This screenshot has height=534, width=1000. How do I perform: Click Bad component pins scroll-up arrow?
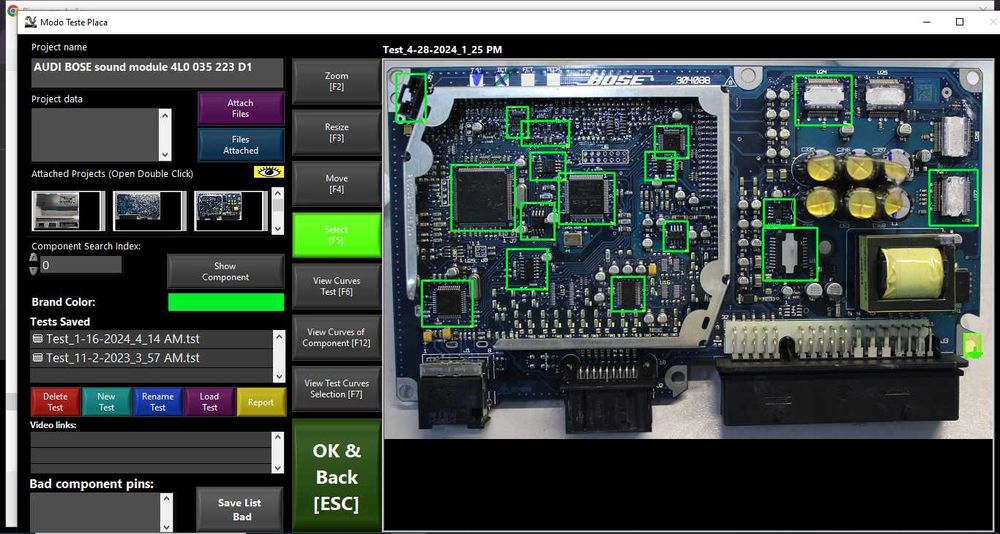click(167, 500)
